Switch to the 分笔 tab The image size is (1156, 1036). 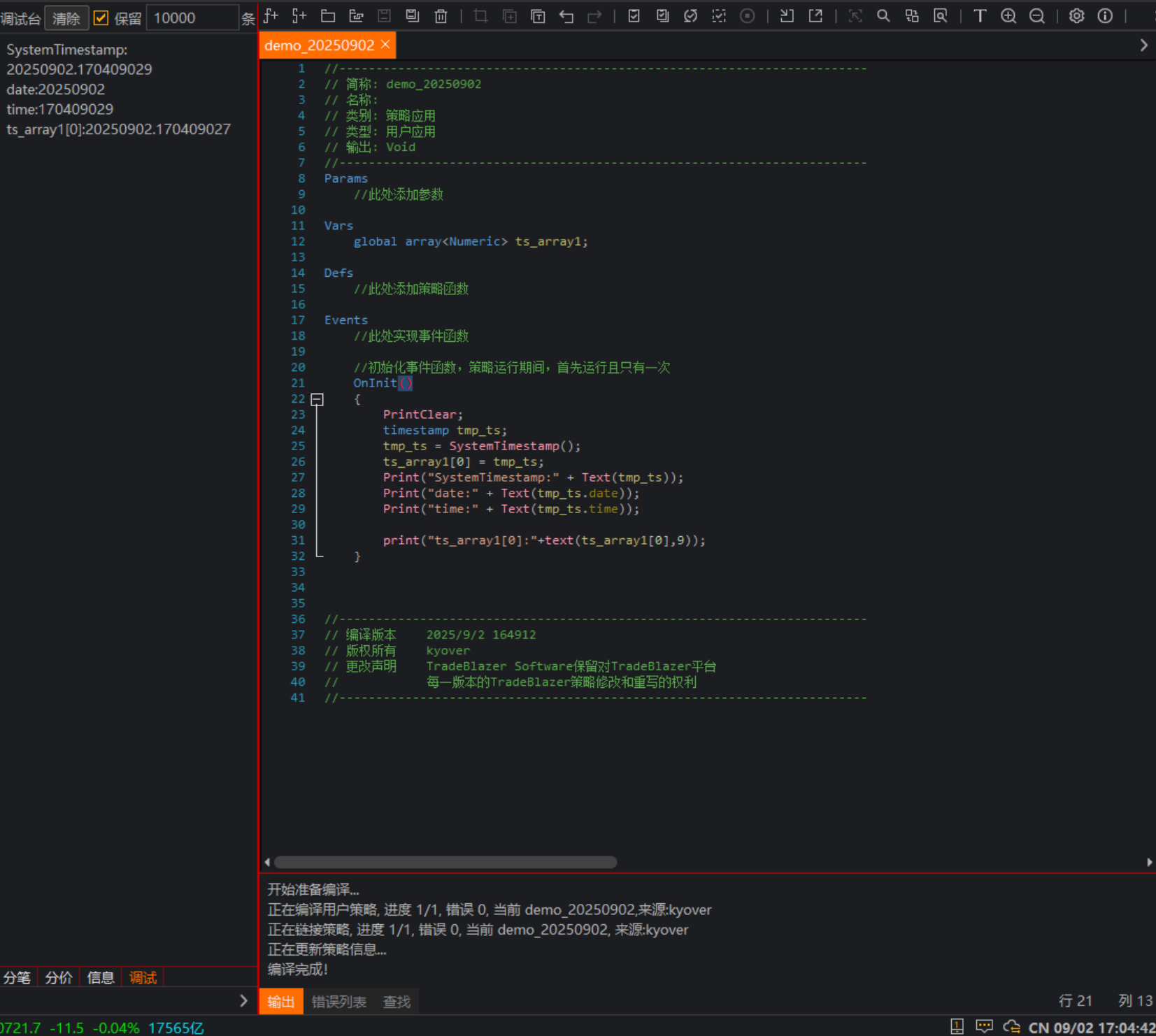pos(17,977)
